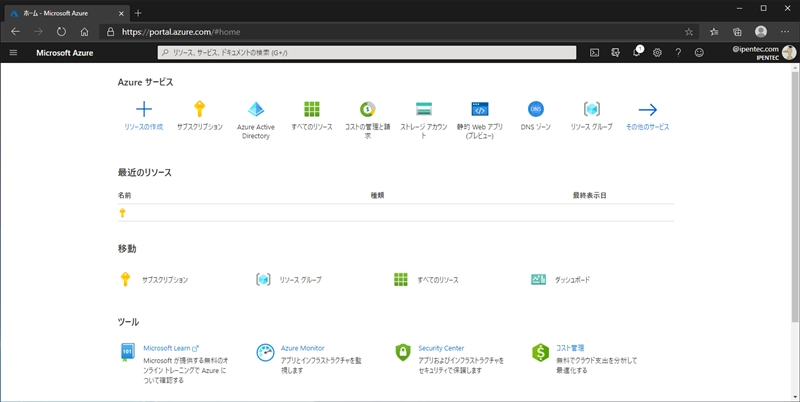The image size is (800, 402).
Task: Click the リソースの作成 plus icon
Action: tap(144, 110)
